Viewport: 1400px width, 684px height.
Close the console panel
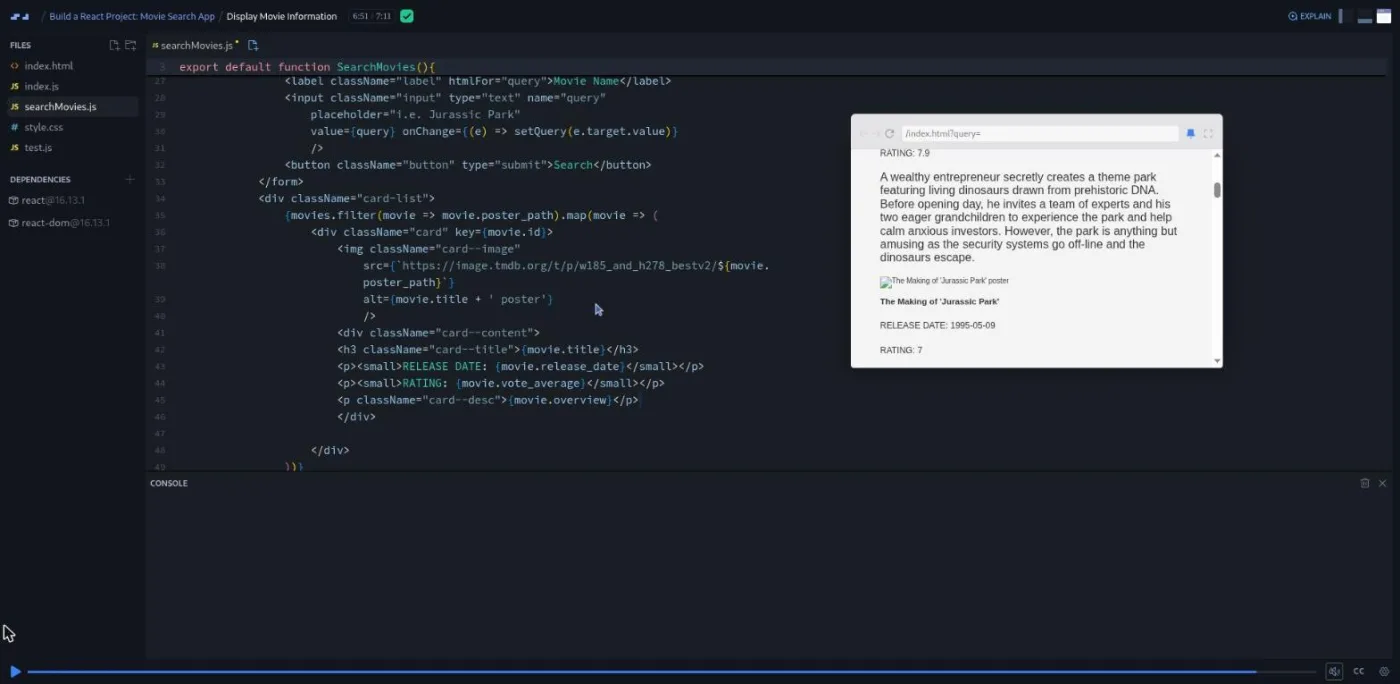coord(1383,483)
